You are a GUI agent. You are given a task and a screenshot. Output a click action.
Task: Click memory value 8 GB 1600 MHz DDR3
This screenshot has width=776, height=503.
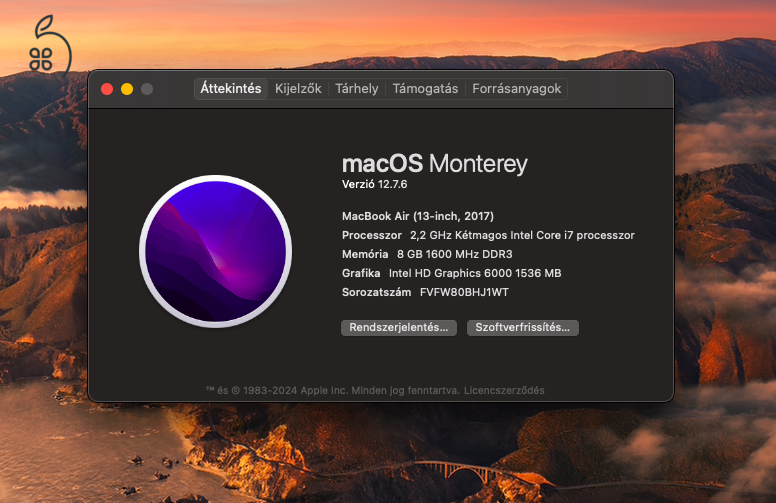454,254
